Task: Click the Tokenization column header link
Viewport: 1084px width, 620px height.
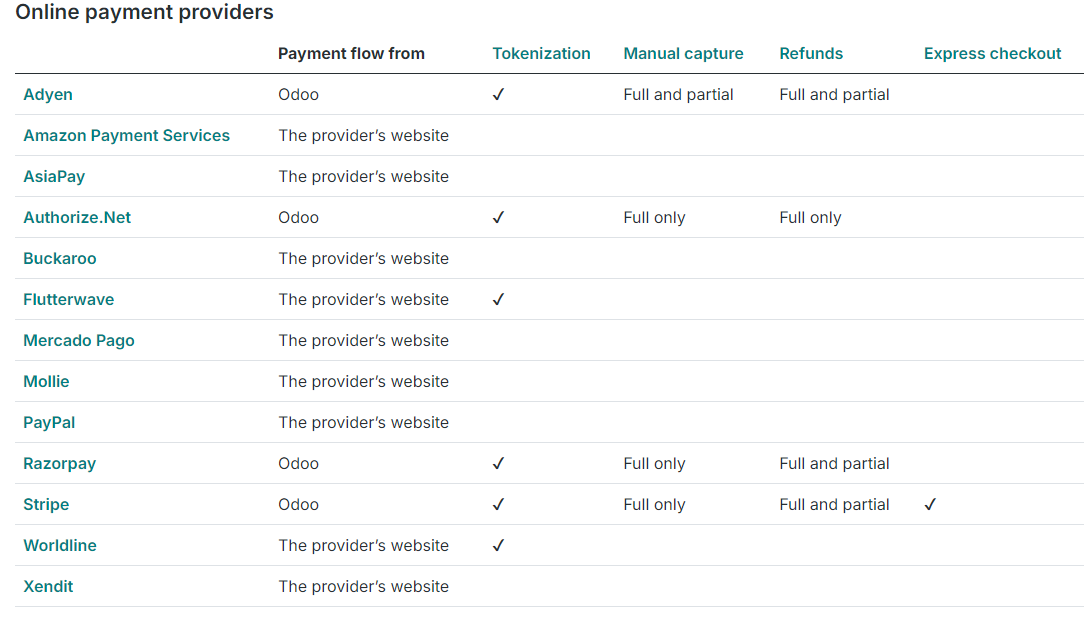Action: click(541, 54)
